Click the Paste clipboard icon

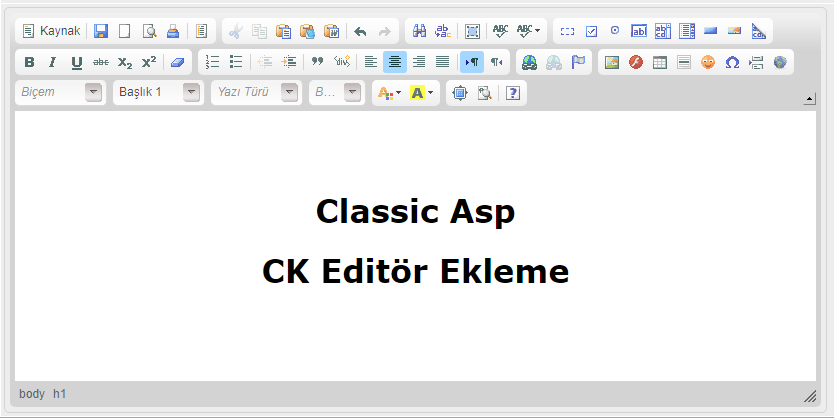[x=283, y=31]
